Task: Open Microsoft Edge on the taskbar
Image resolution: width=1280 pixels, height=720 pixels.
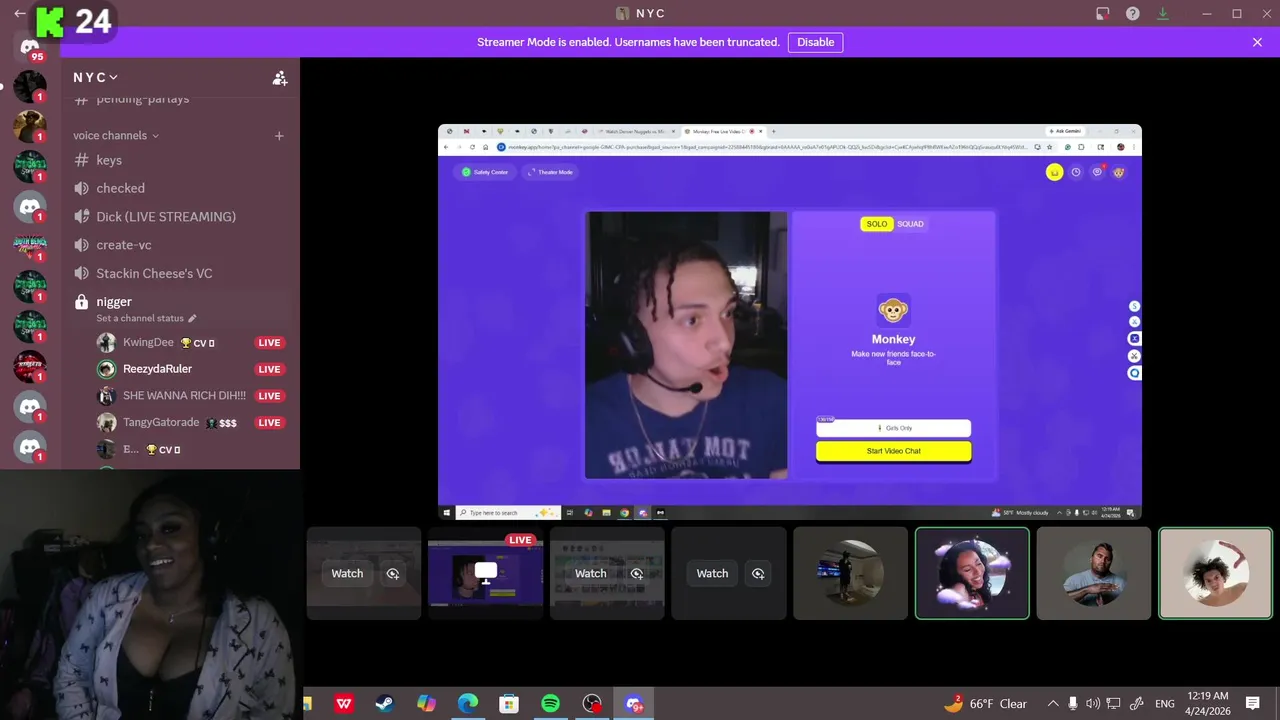Action: pos(468,704)
